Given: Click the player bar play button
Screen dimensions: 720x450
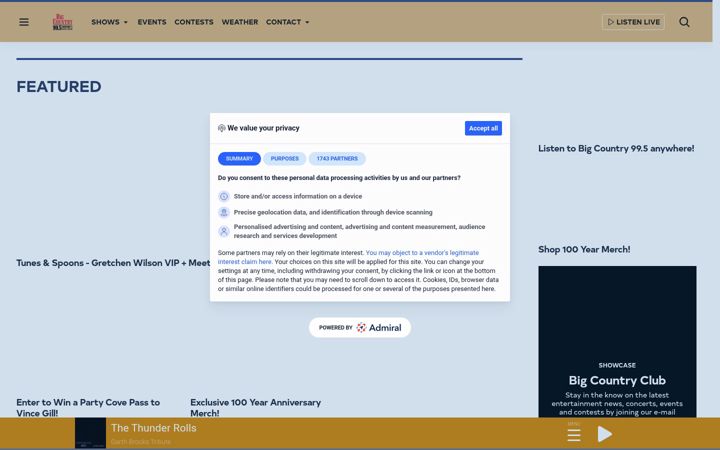Looking at the screenshot, I should [x=605, y=434].
